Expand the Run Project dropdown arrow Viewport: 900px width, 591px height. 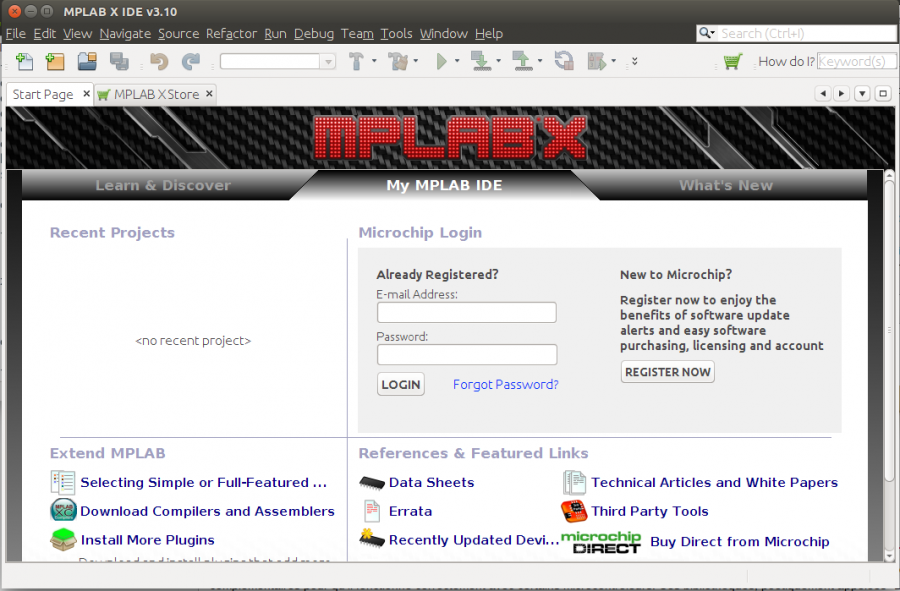(457, 61)
